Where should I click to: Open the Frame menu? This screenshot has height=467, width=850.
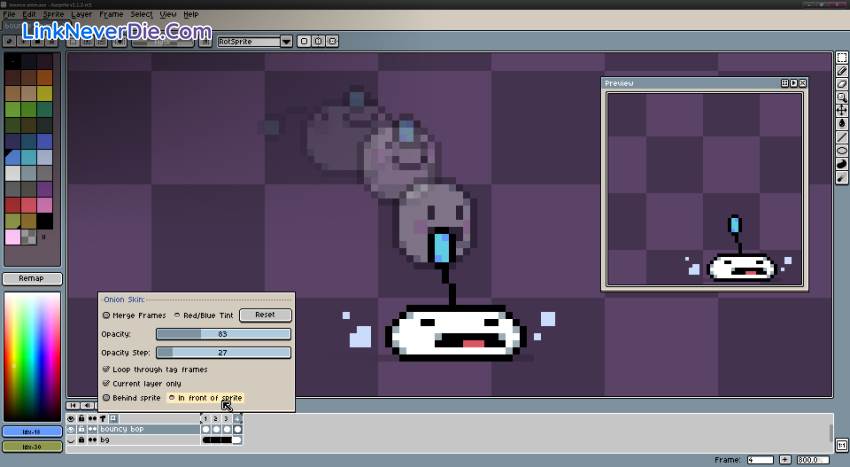(x=111, y=15)
